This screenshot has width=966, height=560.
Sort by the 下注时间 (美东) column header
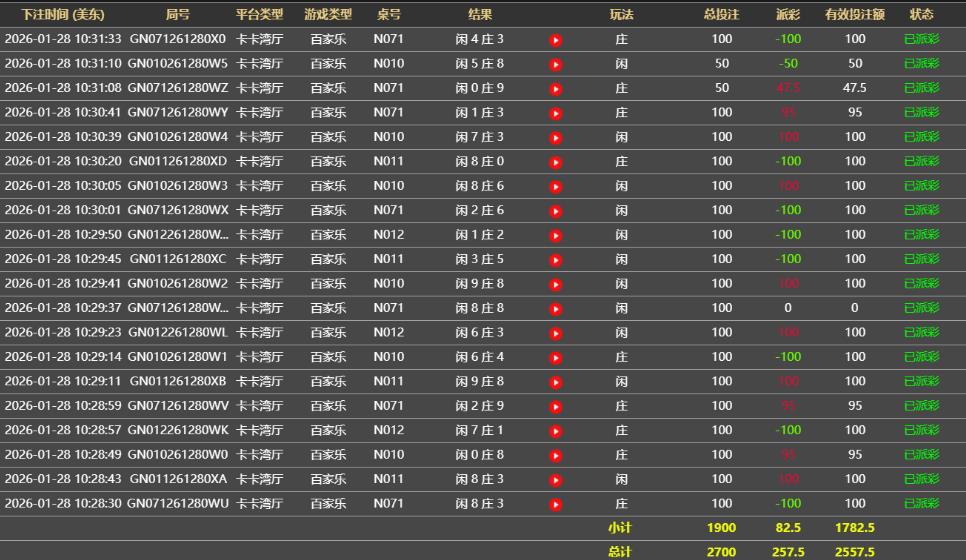click(62, 15)
